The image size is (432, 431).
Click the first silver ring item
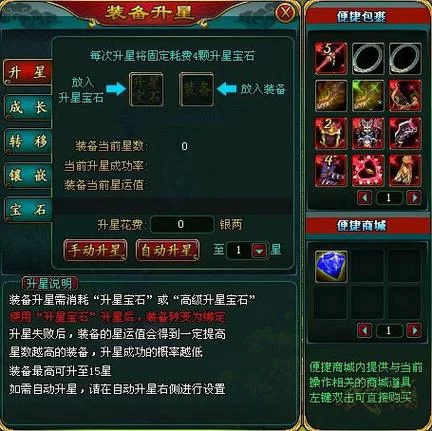[x=368, y=58]
